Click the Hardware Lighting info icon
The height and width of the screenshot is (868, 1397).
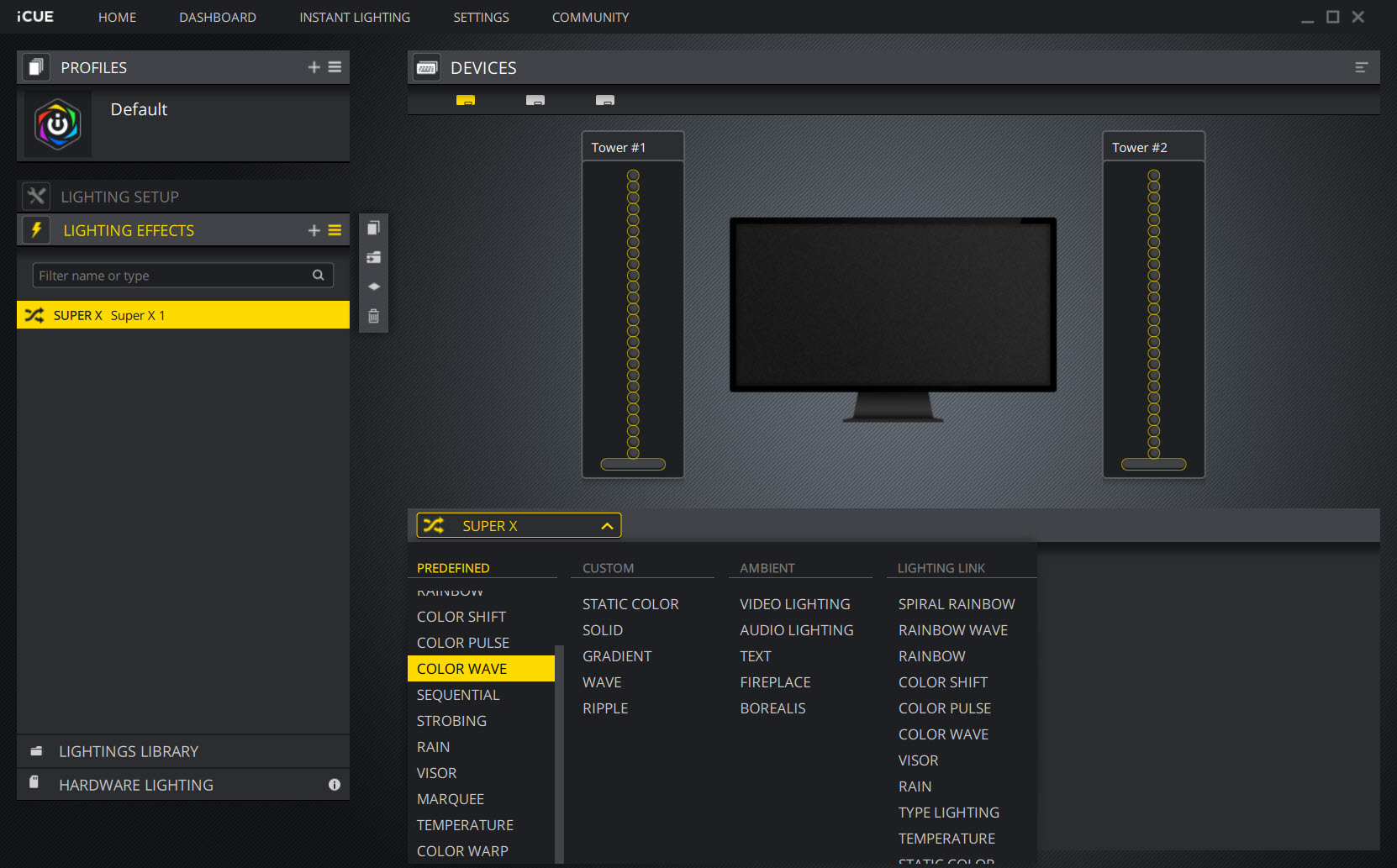point(335,785)
